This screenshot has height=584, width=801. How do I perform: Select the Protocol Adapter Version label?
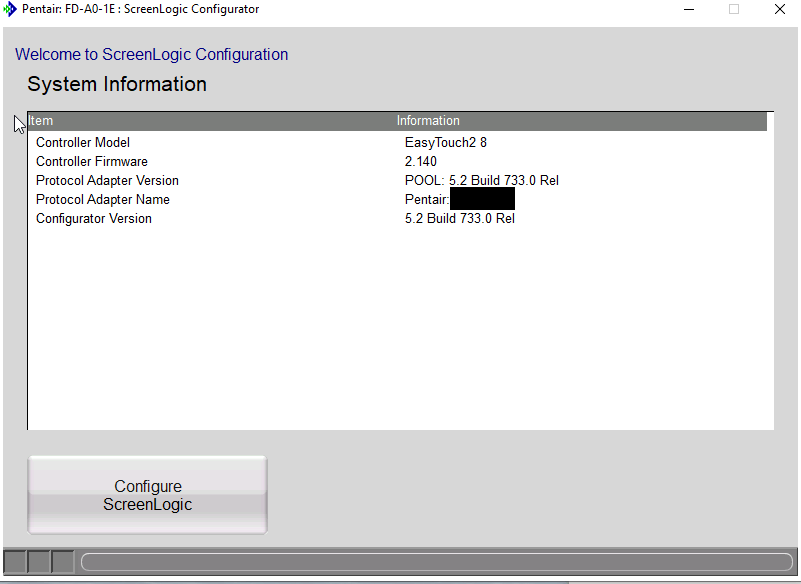107,180
